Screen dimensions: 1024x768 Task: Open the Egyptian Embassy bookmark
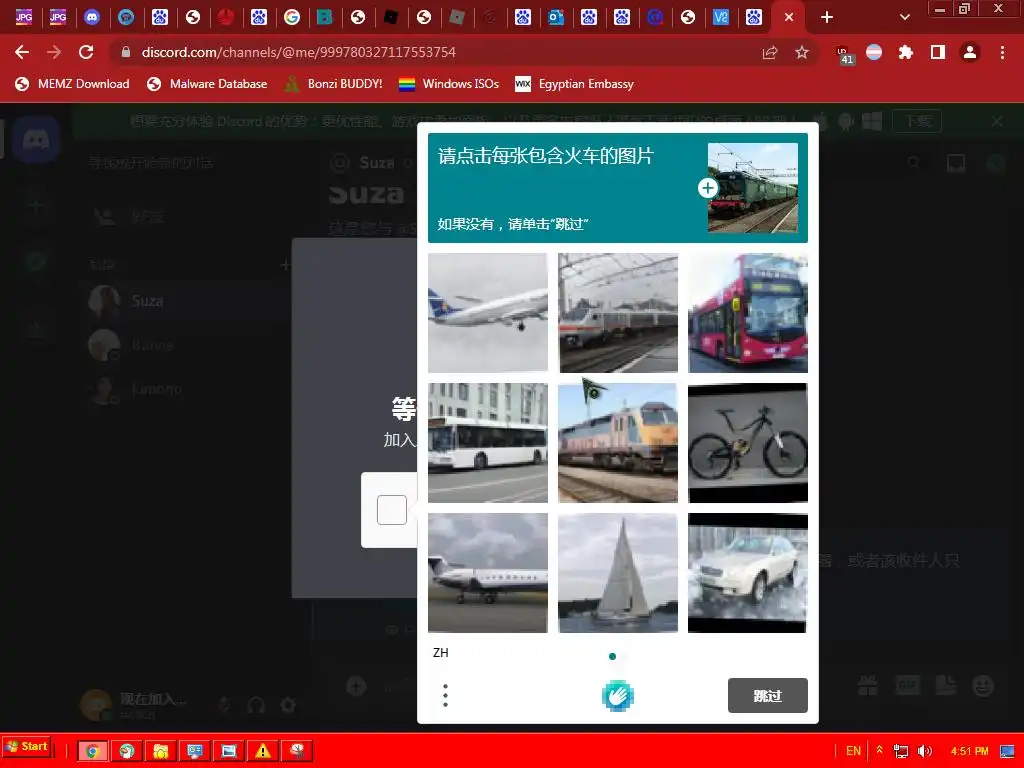click(575, 84)
